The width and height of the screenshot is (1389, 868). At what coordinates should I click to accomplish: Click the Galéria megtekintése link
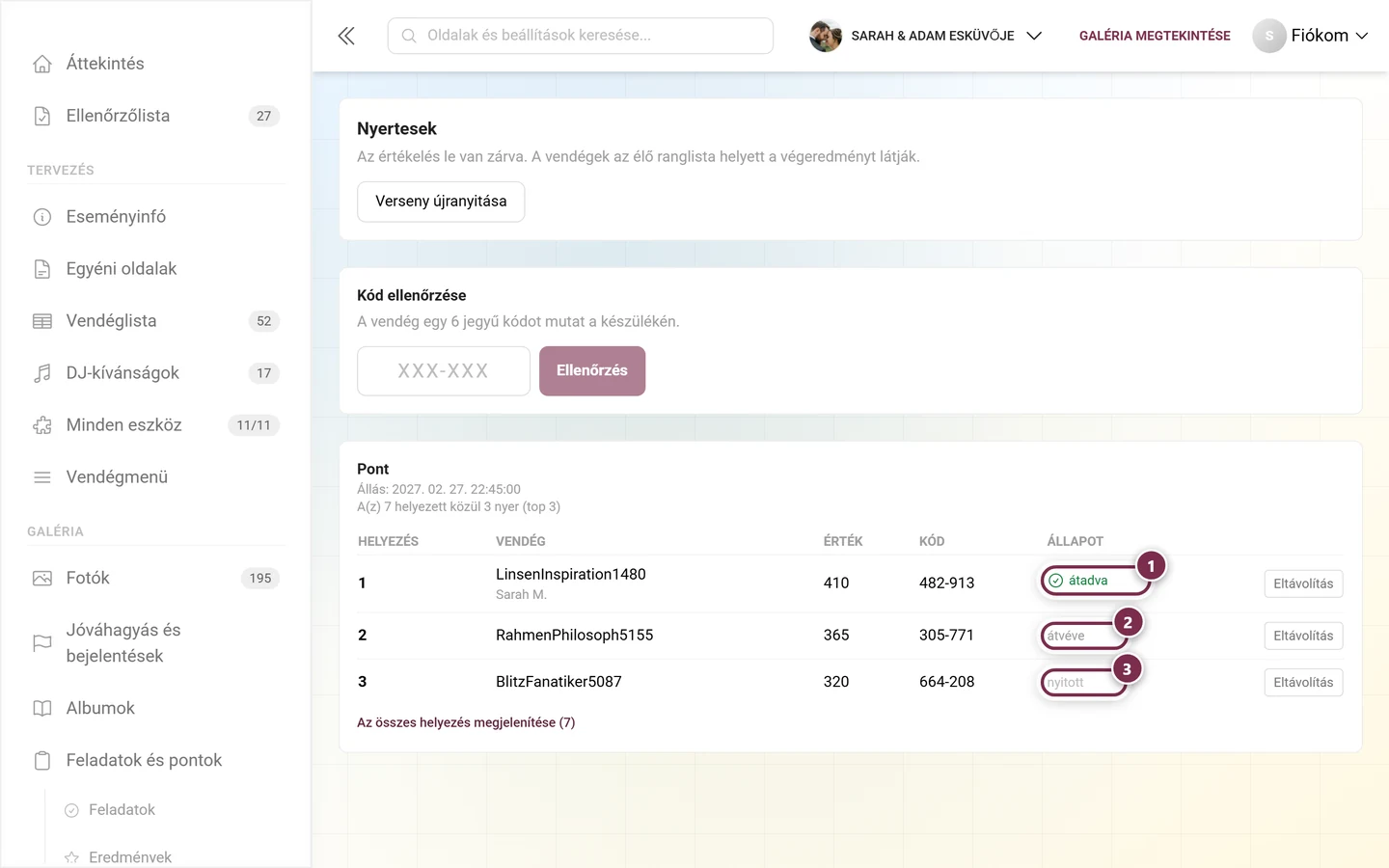(x=1155, y=36)
